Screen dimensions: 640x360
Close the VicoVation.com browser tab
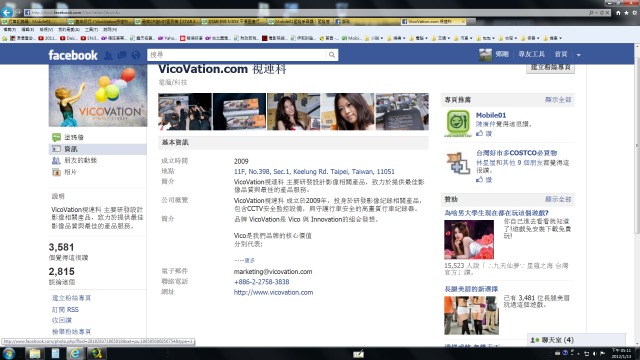pyautogui.click(x=463, y=21)
